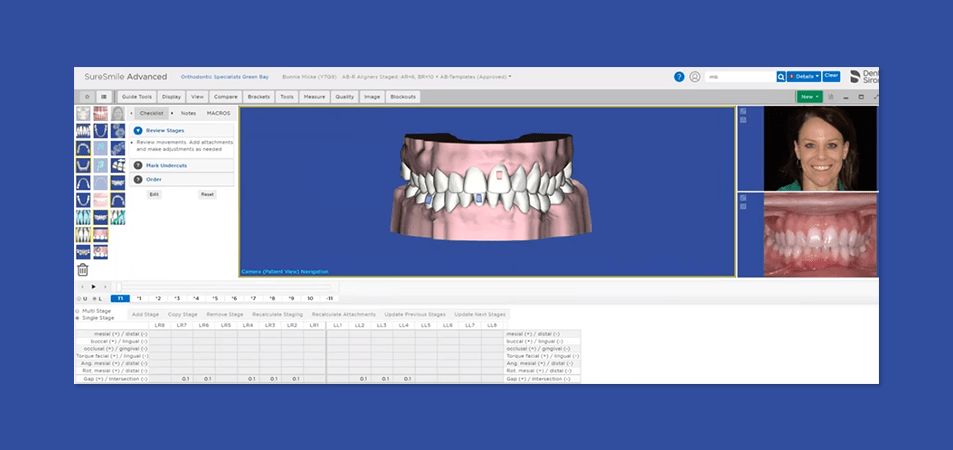Click the Review Stages circle icon

138,130
